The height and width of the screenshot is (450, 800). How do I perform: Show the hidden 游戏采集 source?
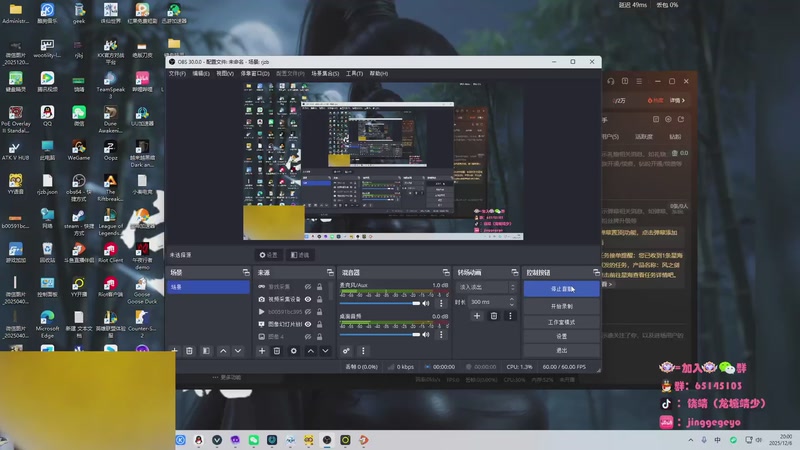(307, 286)
